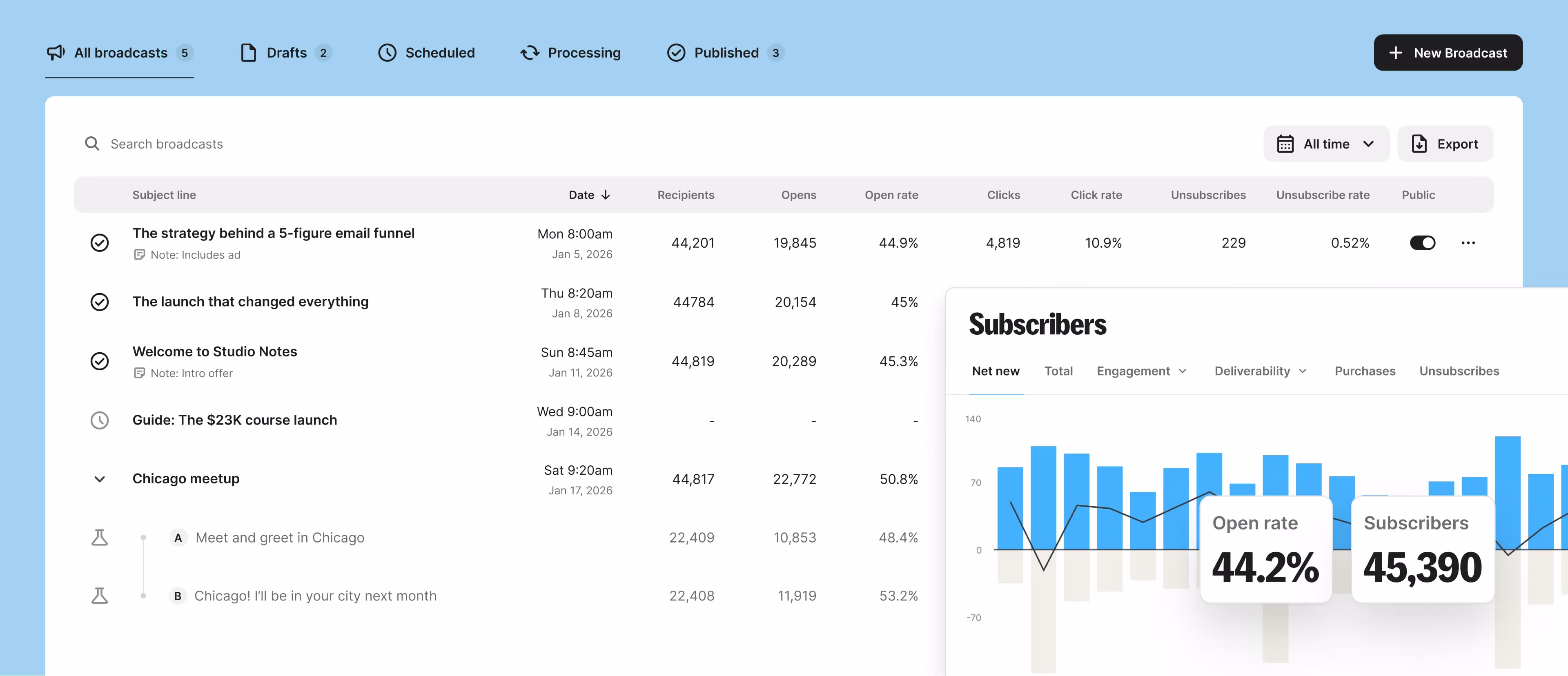Screen dimensions: 1568x676
Task: Click note icon under Welcome to Studio Notes
Action: point(139,373)
